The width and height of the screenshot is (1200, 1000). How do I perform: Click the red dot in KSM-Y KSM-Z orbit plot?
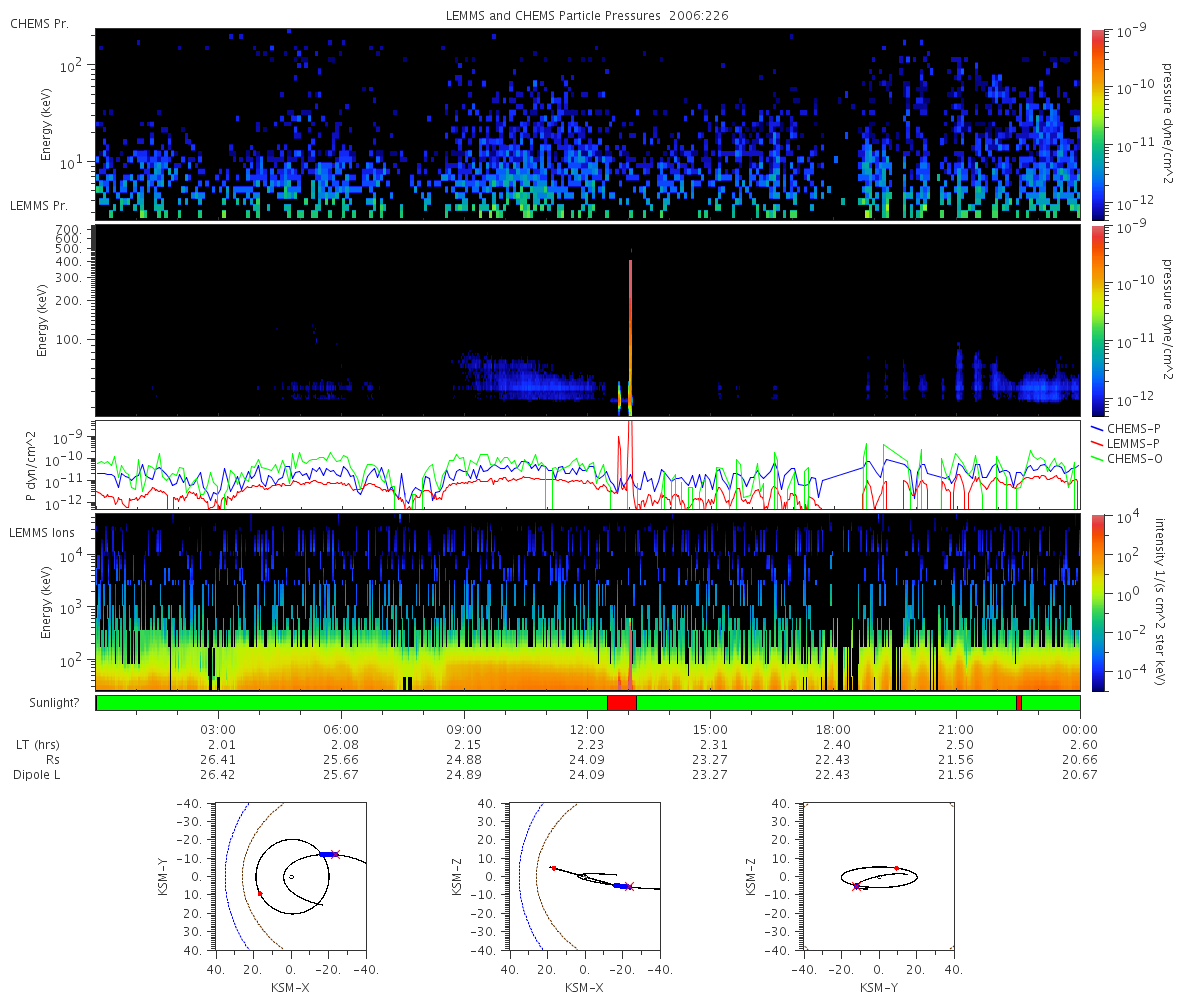(x=897, y=868)
